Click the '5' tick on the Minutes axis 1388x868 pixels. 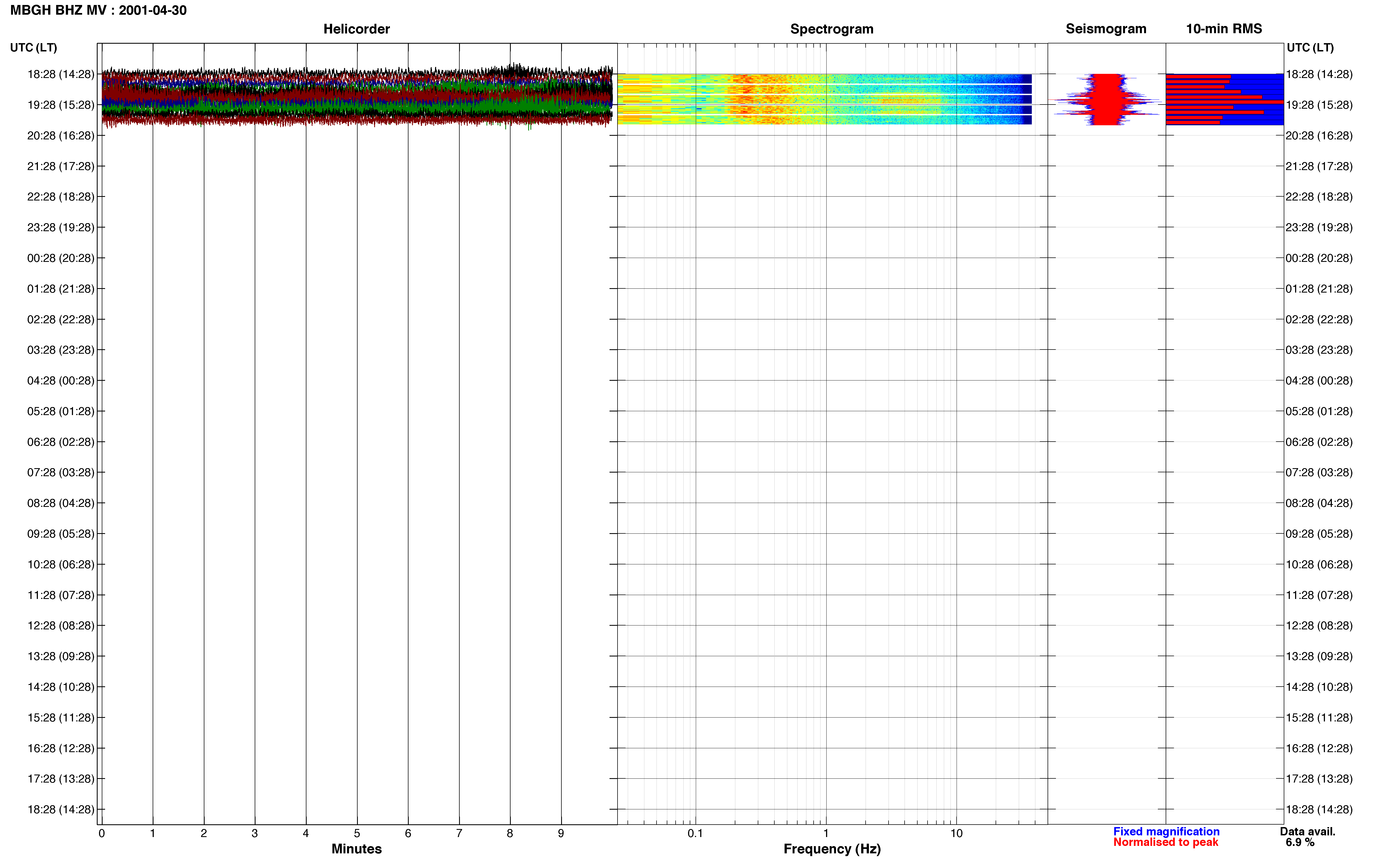pyautogui.click(x=357, y=833)
